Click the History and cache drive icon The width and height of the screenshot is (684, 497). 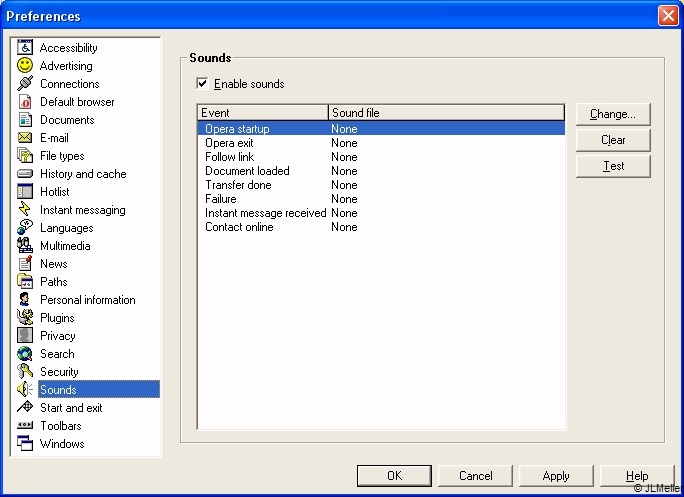[25, 174]
